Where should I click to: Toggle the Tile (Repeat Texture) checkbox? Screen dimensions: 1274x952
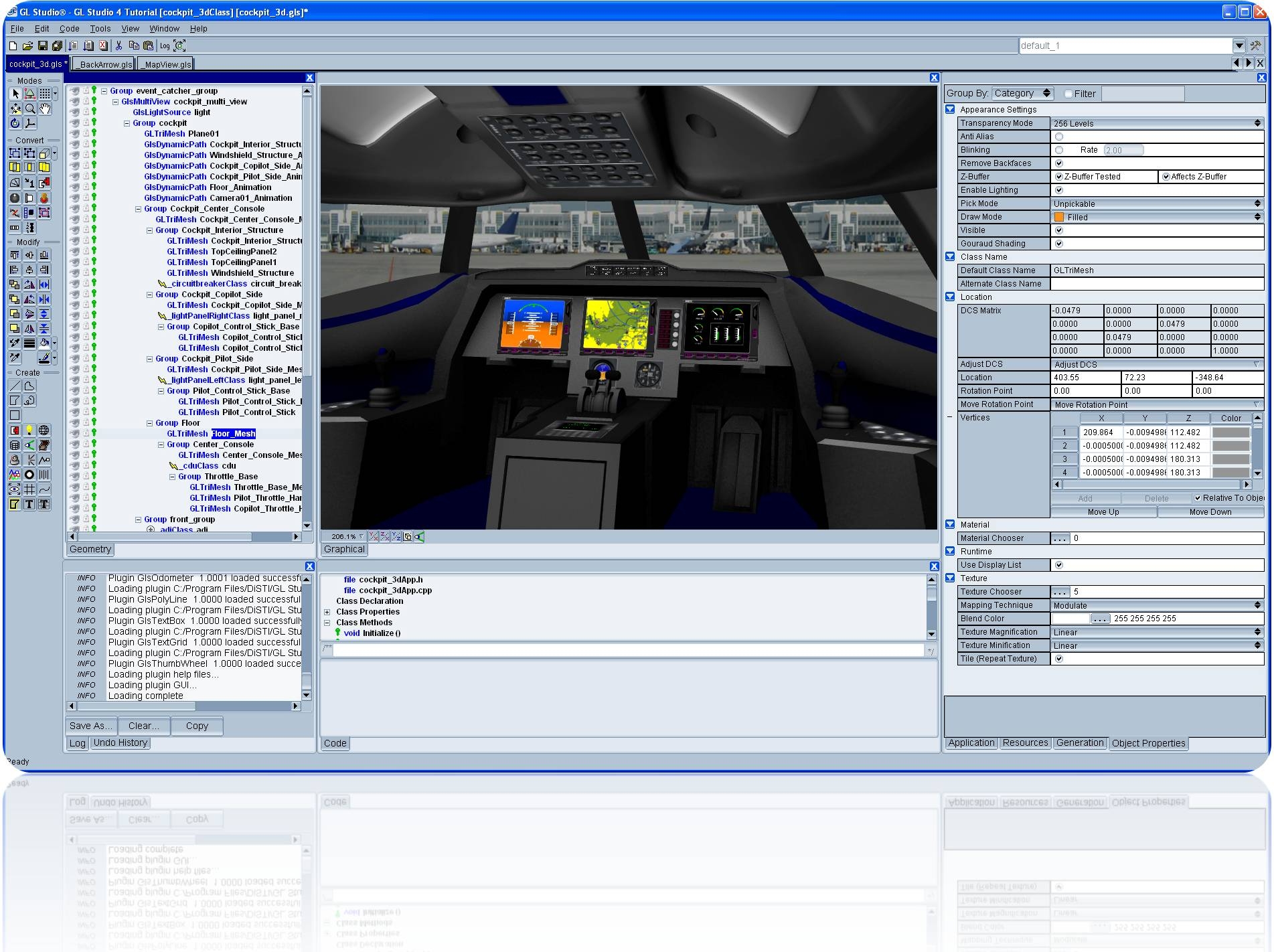[x=1059, y=659]
